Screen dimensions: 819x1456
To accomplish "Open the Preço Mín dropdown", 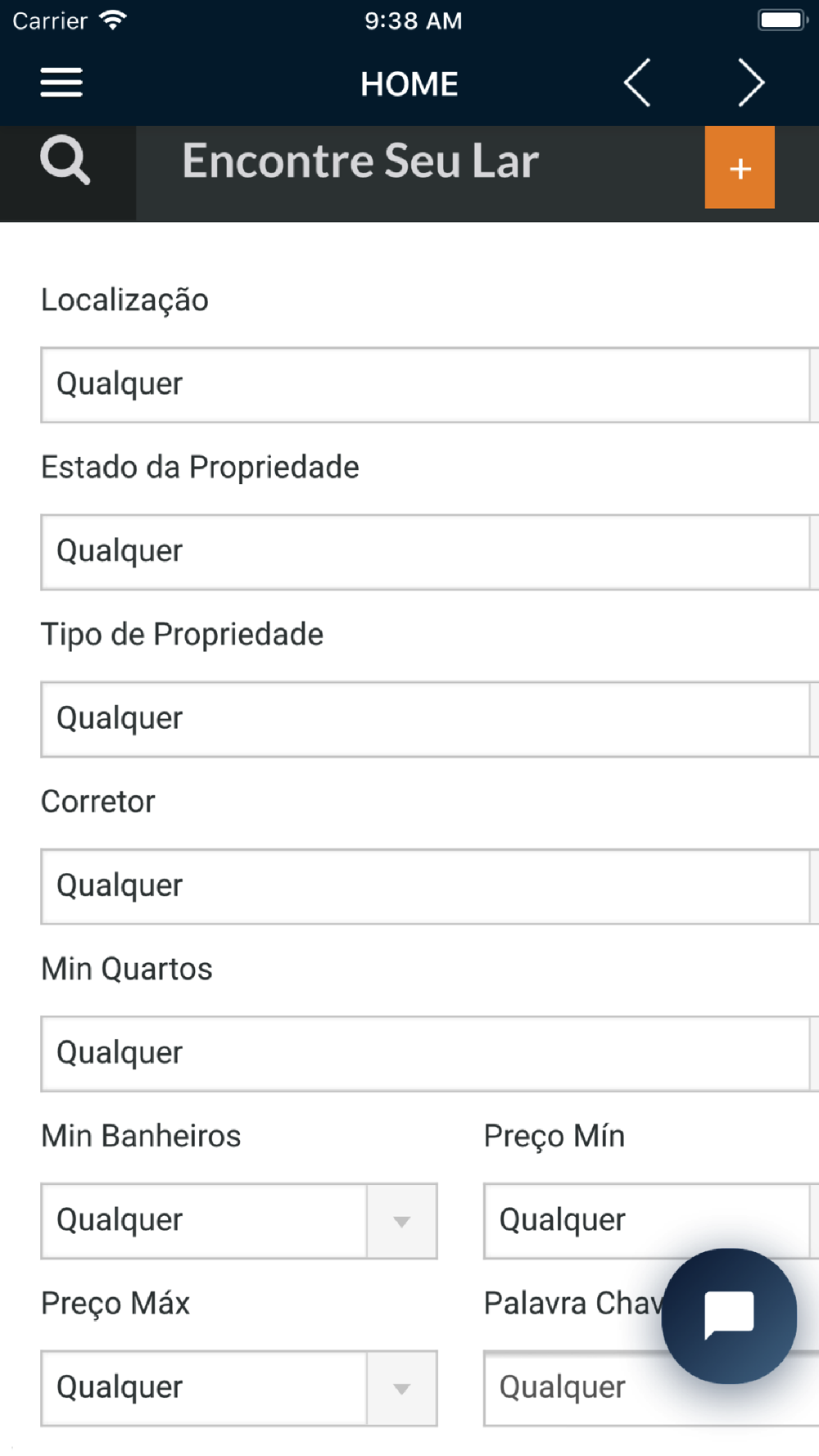I will 647,1220.
